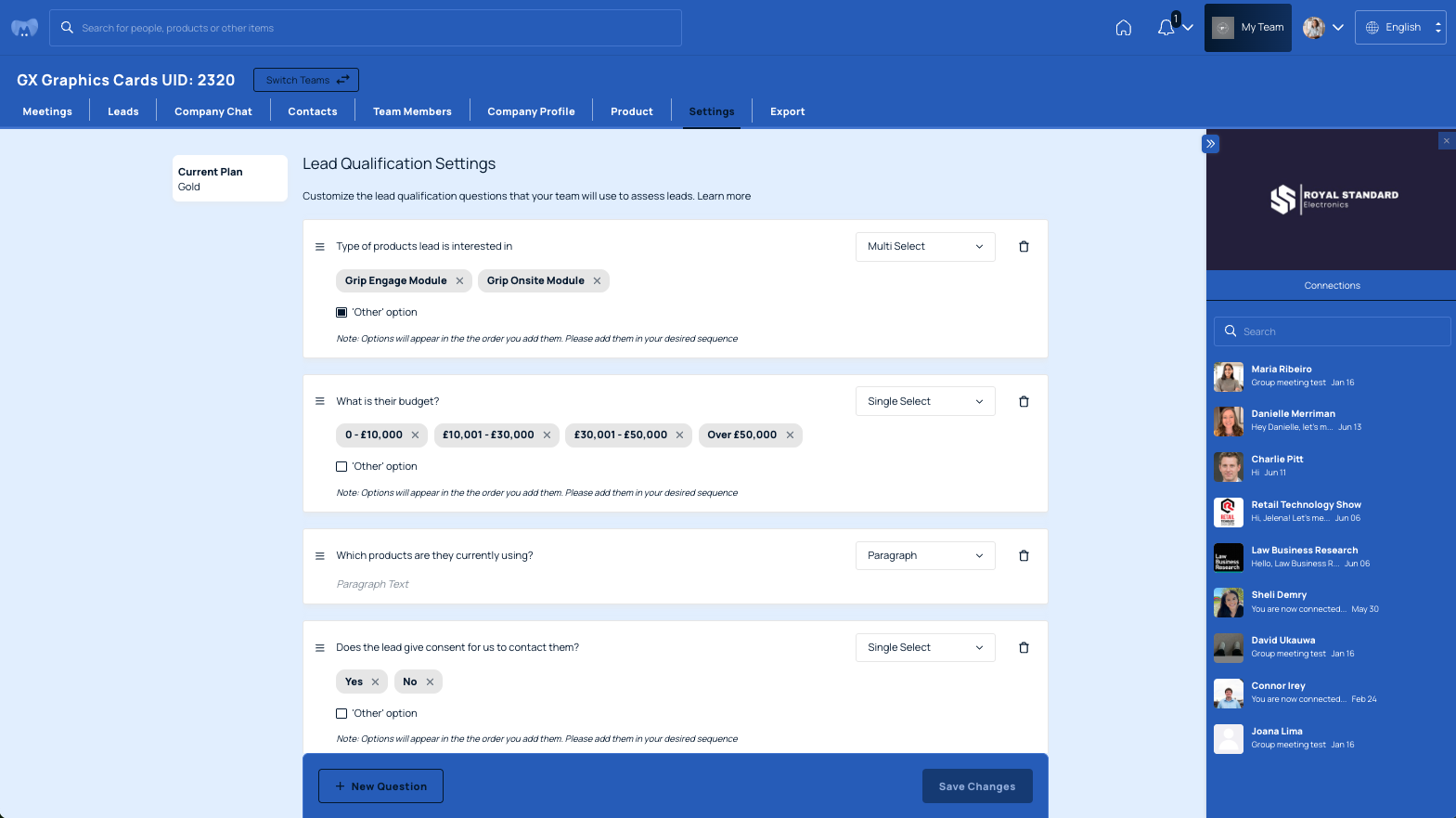This screenshot has width=1456, height=818.
Task: Delete the budget question with trash icon
Action: click(x=1024, y=402)
